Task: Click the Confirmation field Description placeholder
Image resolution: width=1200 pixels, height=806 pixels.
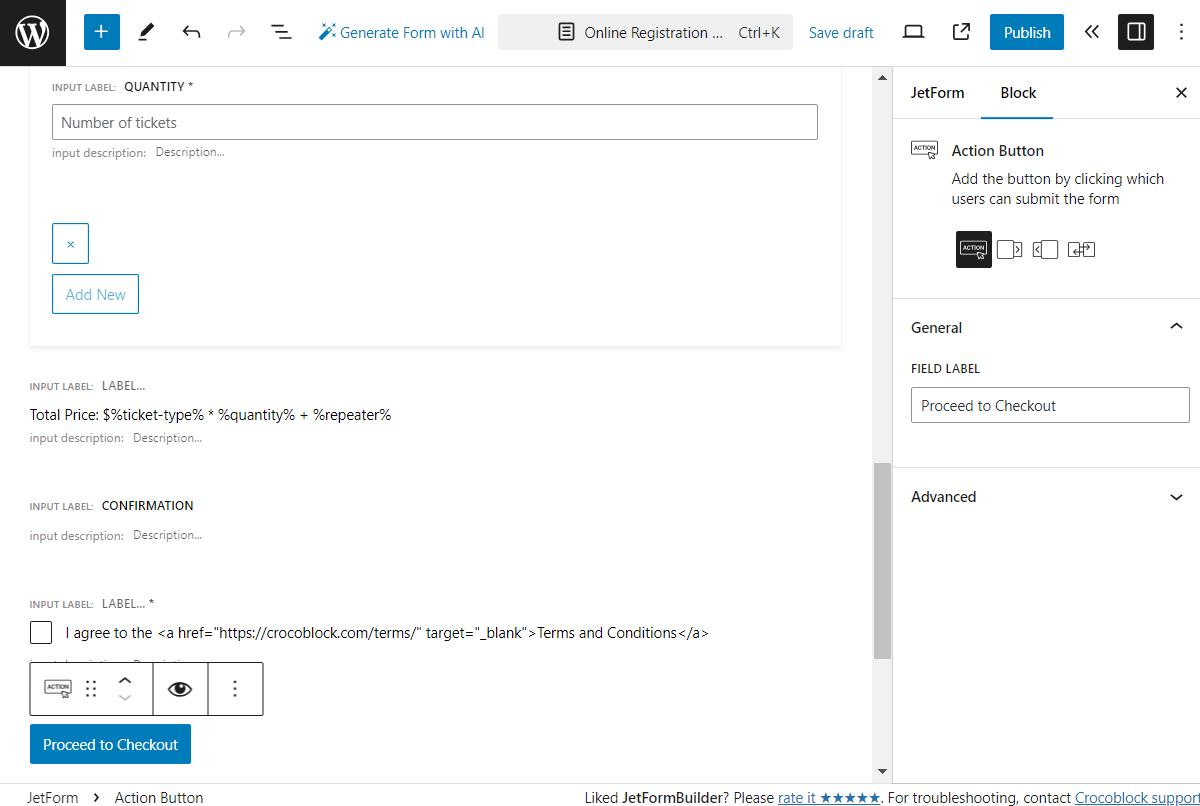Action: (167, 535)
